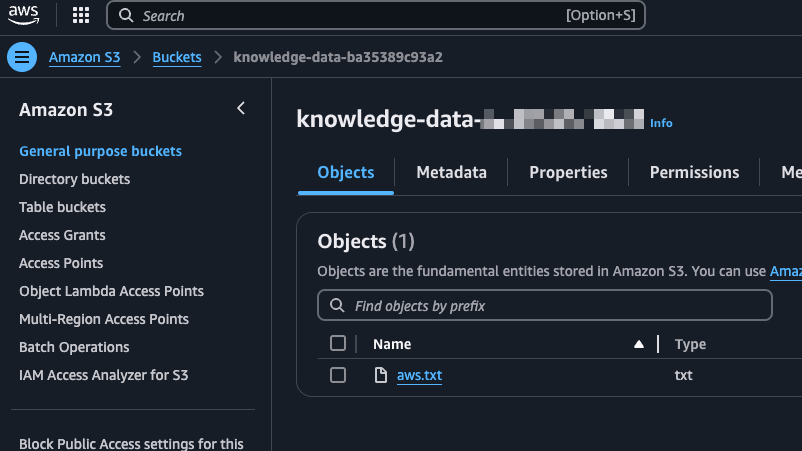Open Directory buckets in sidebar
Viewport: 802px width, 451px height.
pos(74,179)
